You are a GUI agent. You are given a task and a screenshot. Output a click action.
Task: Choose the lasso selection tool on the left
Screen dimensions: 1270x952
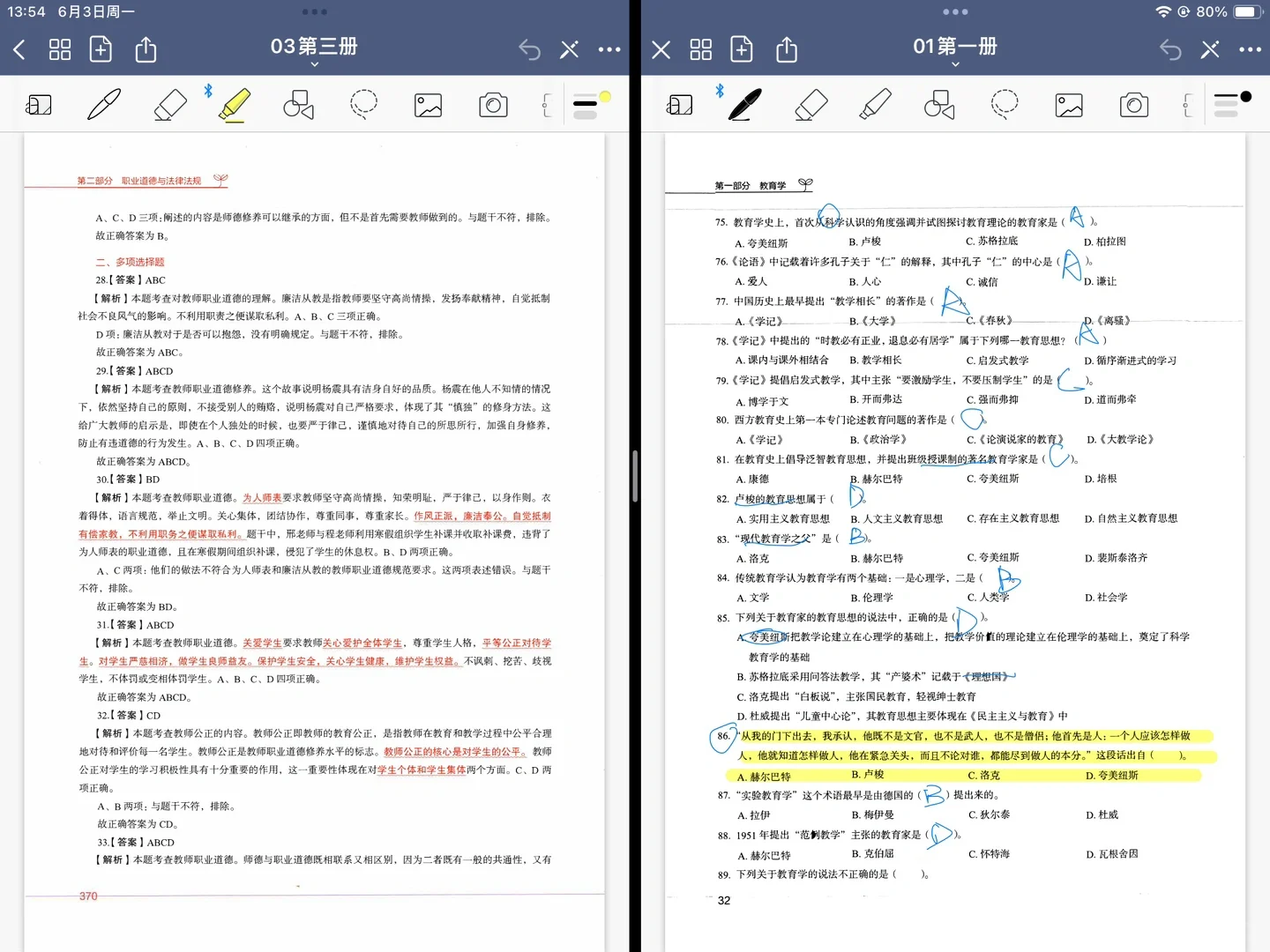tap(363, 104)
